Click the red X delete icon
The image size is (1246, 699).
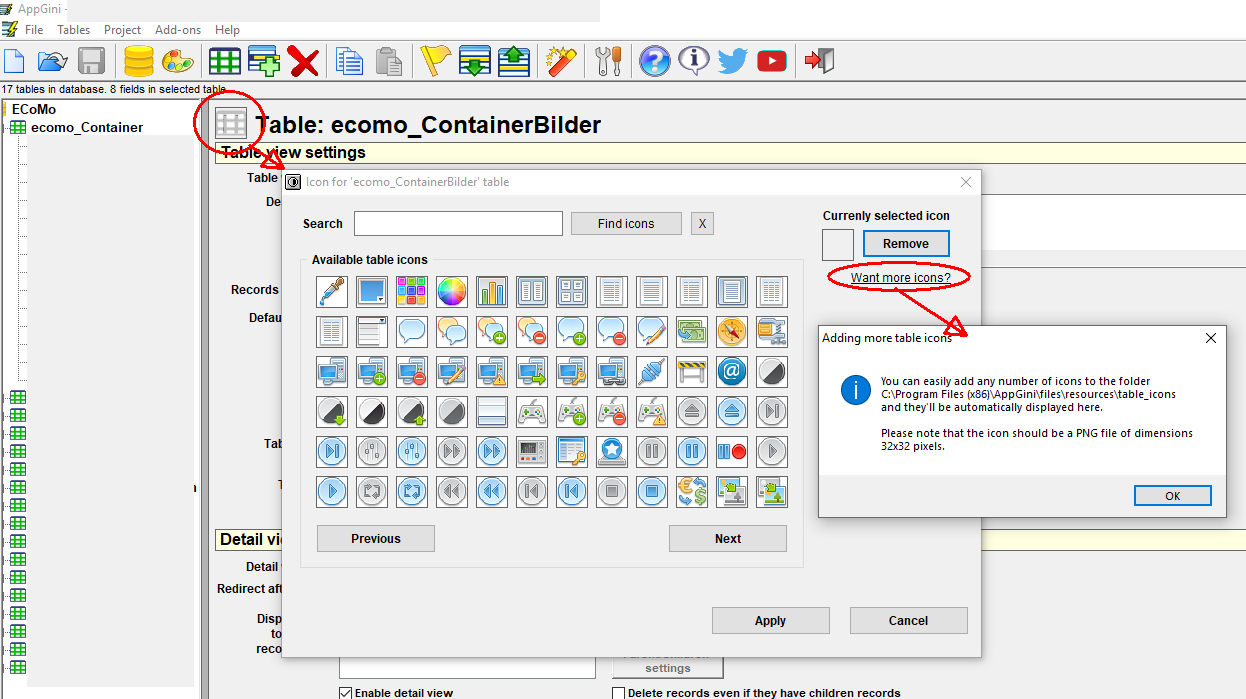pyautogui.click(x=303, y=61)
